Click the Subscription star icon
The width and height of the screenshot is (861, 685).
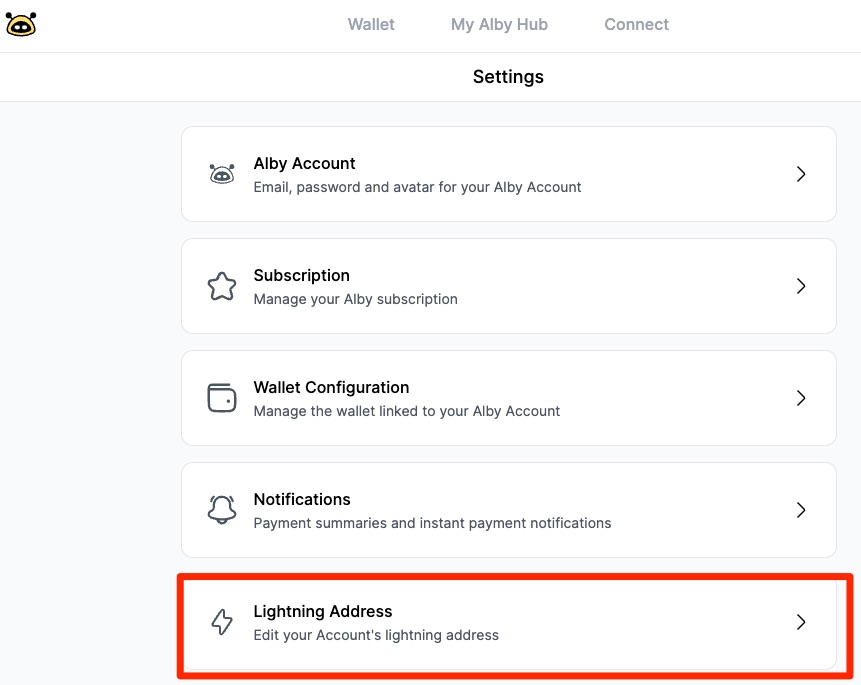(x=222, y=286)
